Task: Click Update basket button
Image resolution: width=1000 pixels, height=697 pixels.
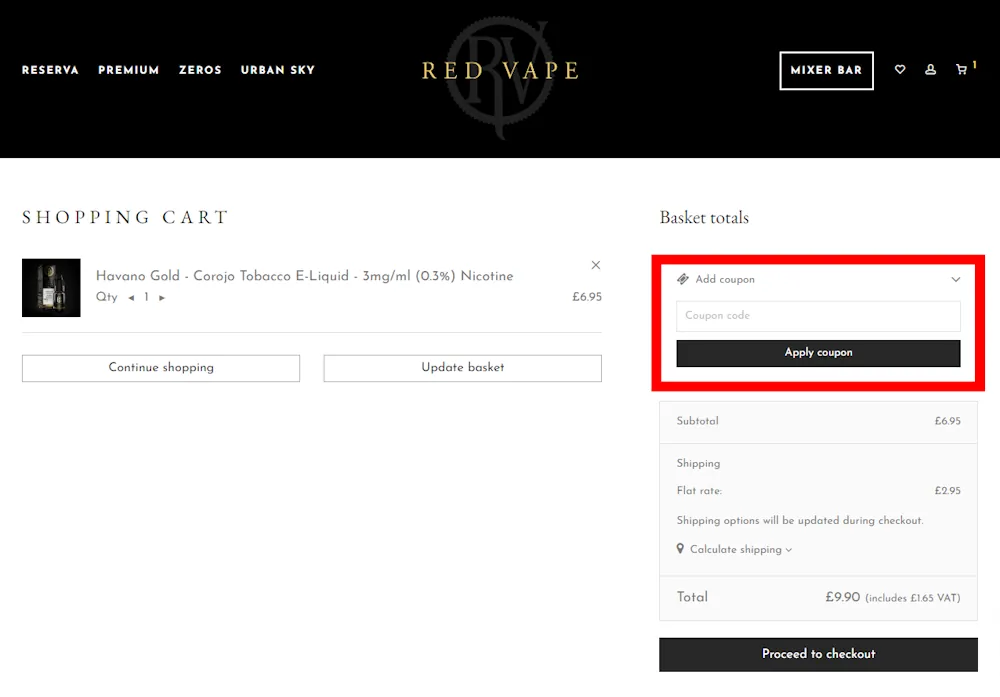Action: coord(462,368)
